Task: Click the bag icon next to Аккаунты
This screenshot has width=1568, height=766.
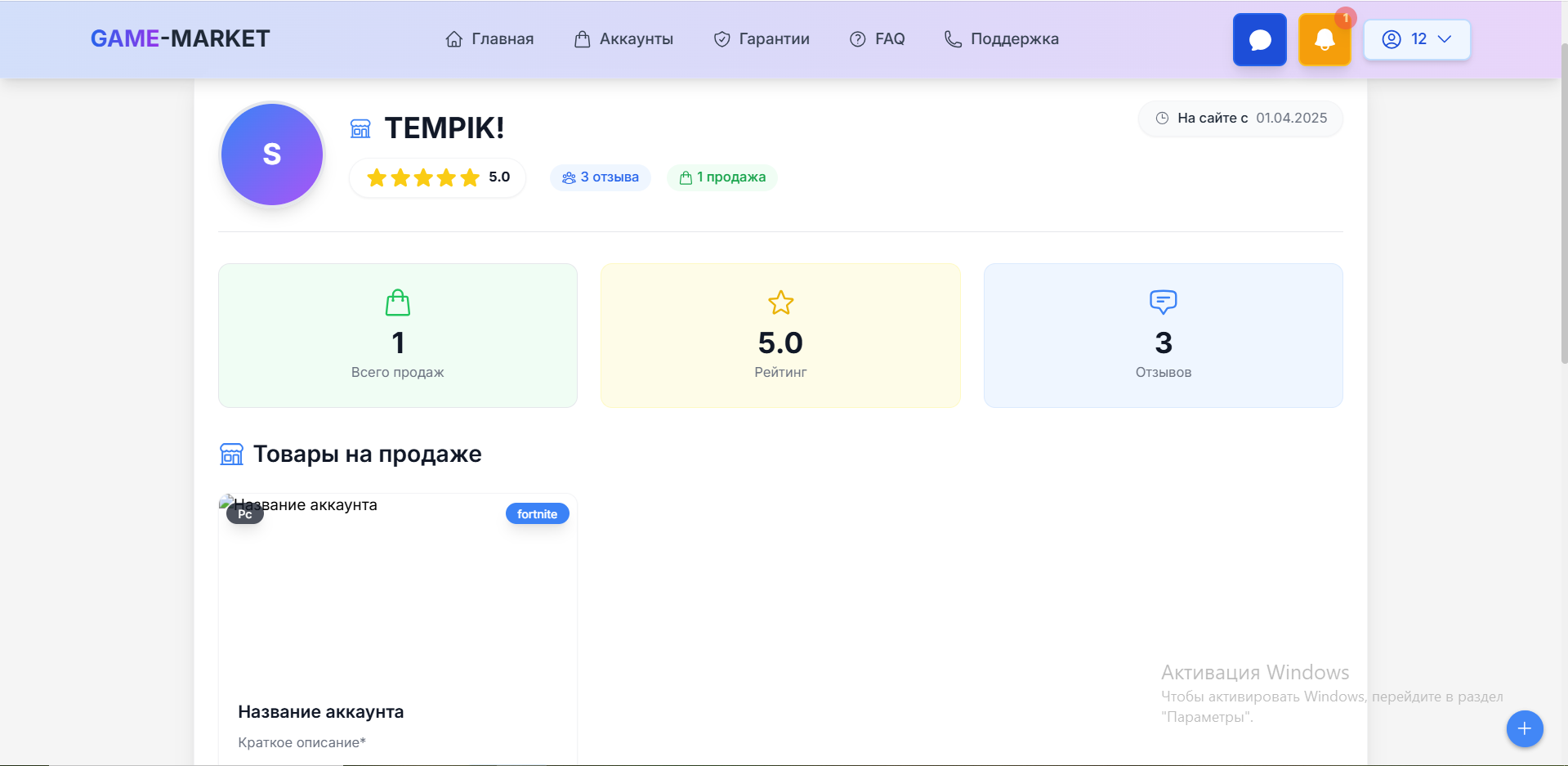Action: [x=582, y=39]
